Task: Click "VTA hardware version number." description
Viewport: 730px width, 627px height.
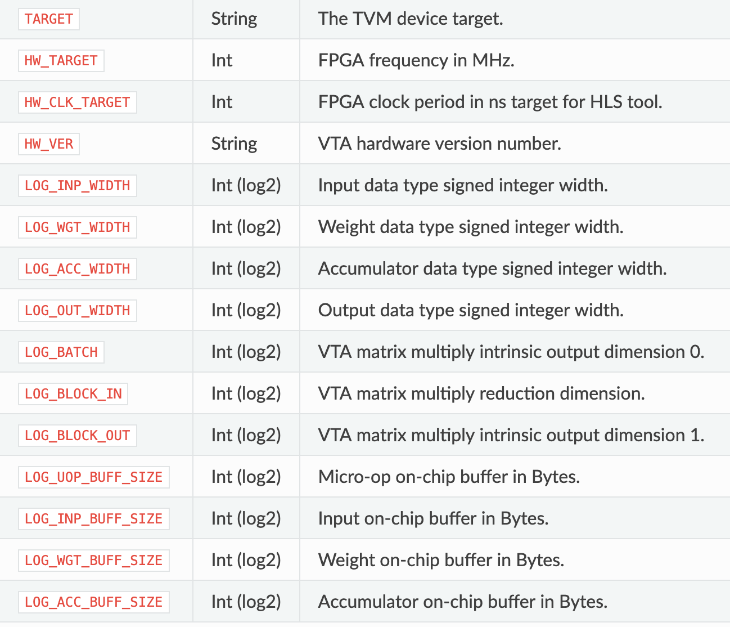Action: point(439,144)
